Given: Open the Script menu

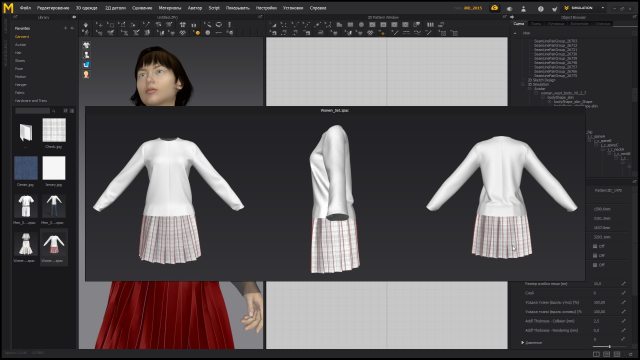Looking at the screenshot, I should [214, 8].
